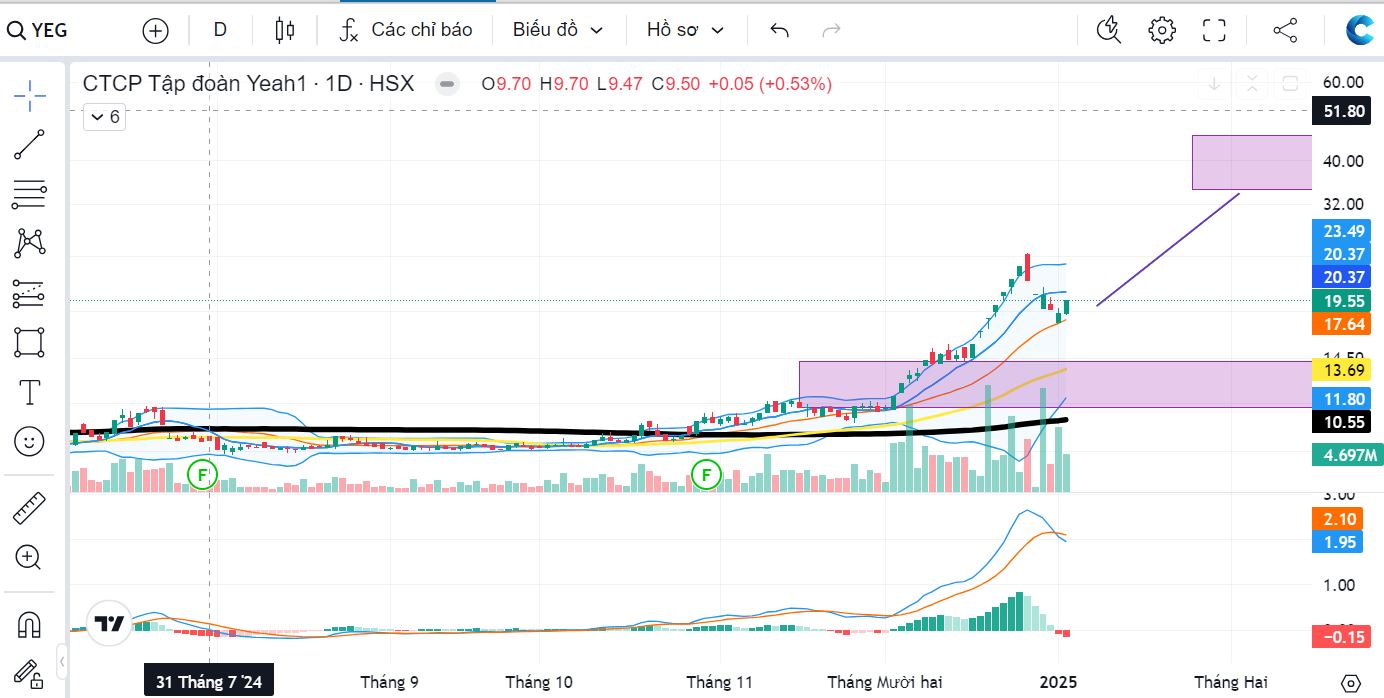This screenshot has height=698, width=1384.
Task: Open Các chỉ báo indicators menu
Action: (x=405, y=30)
